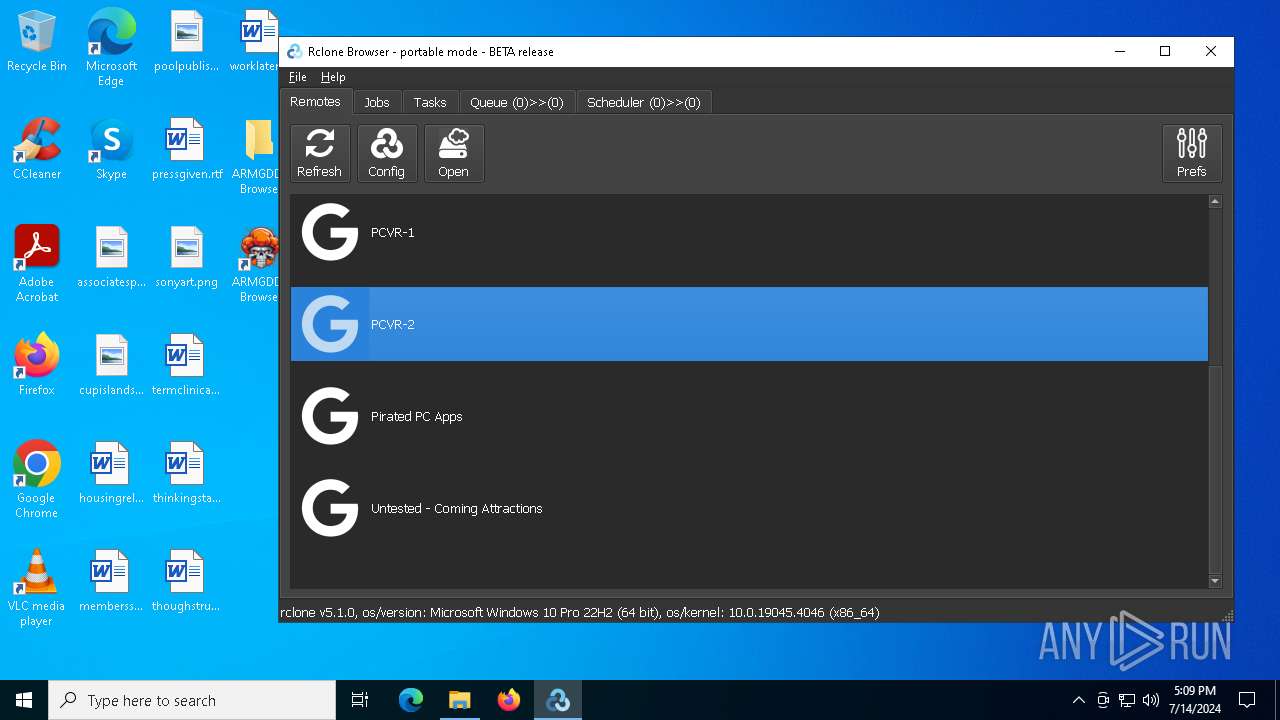Select the sonyart.png desktop file

187,257
